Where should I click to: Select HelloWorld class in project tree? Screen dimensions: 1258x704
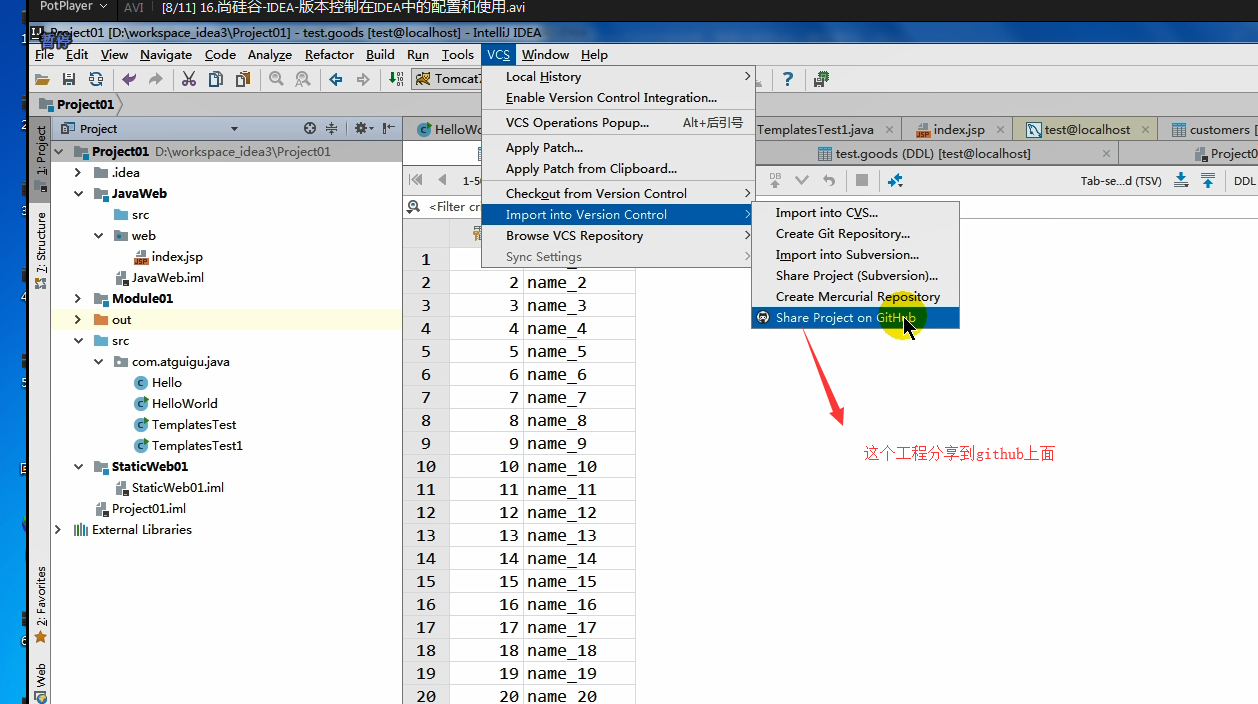click(184, 404)
